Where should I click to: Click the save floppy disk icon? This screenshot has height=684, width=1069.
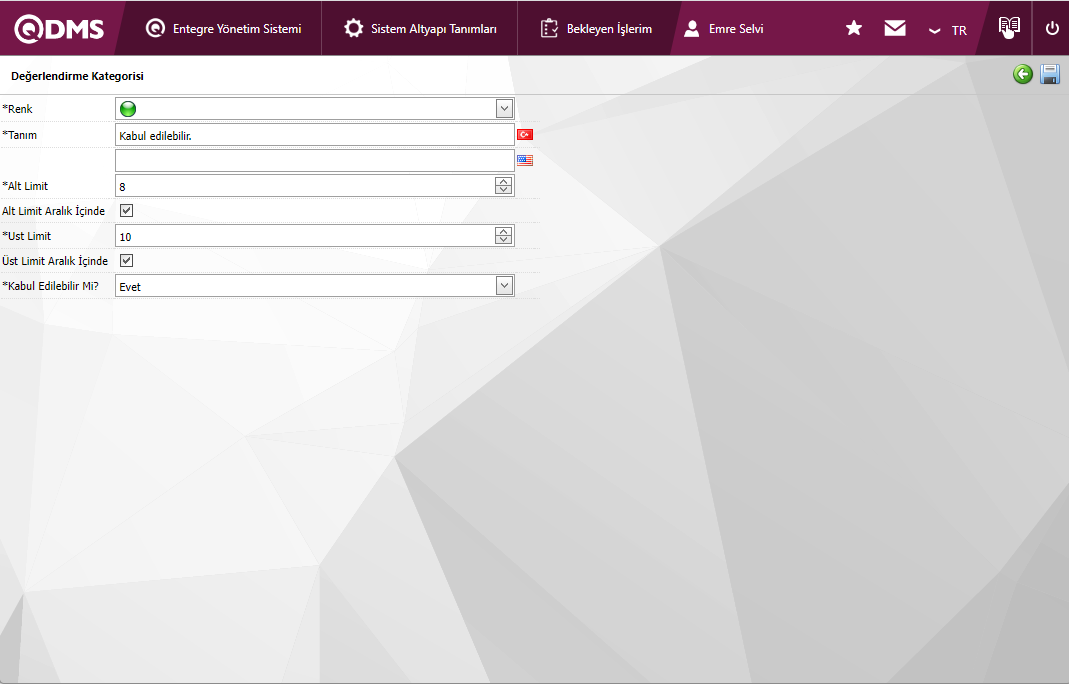[x=1050, y=74]
